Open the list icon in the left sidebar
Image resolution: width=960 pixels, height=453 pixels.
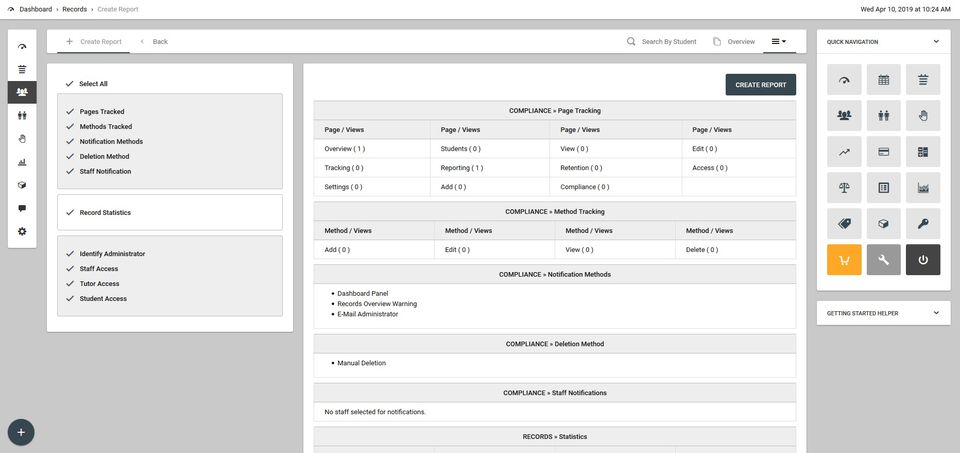22,69
